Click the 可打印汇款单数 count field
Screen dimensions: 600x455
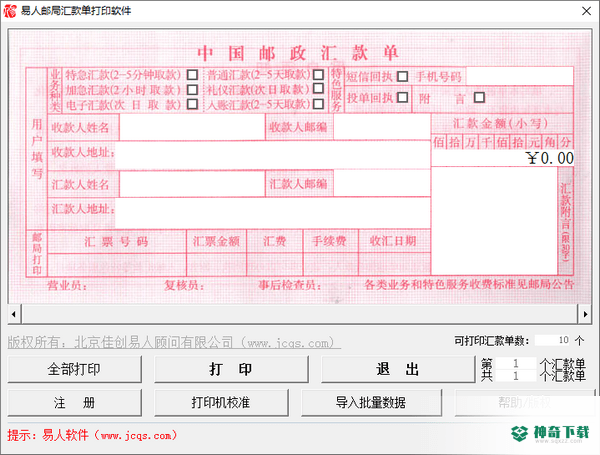[x=553, y=340]
